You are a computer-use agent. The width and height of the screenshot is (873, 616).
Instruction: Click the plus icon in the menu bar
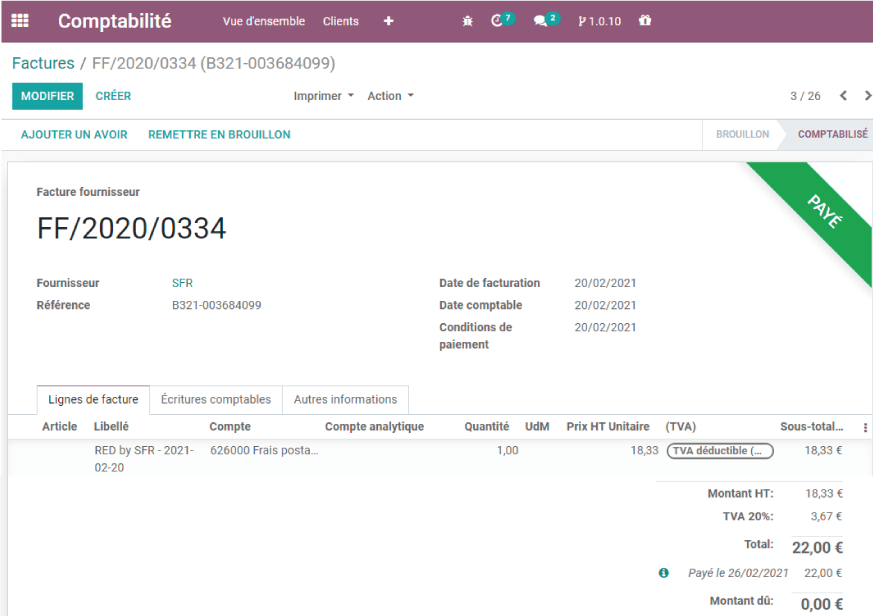[388, 20]
